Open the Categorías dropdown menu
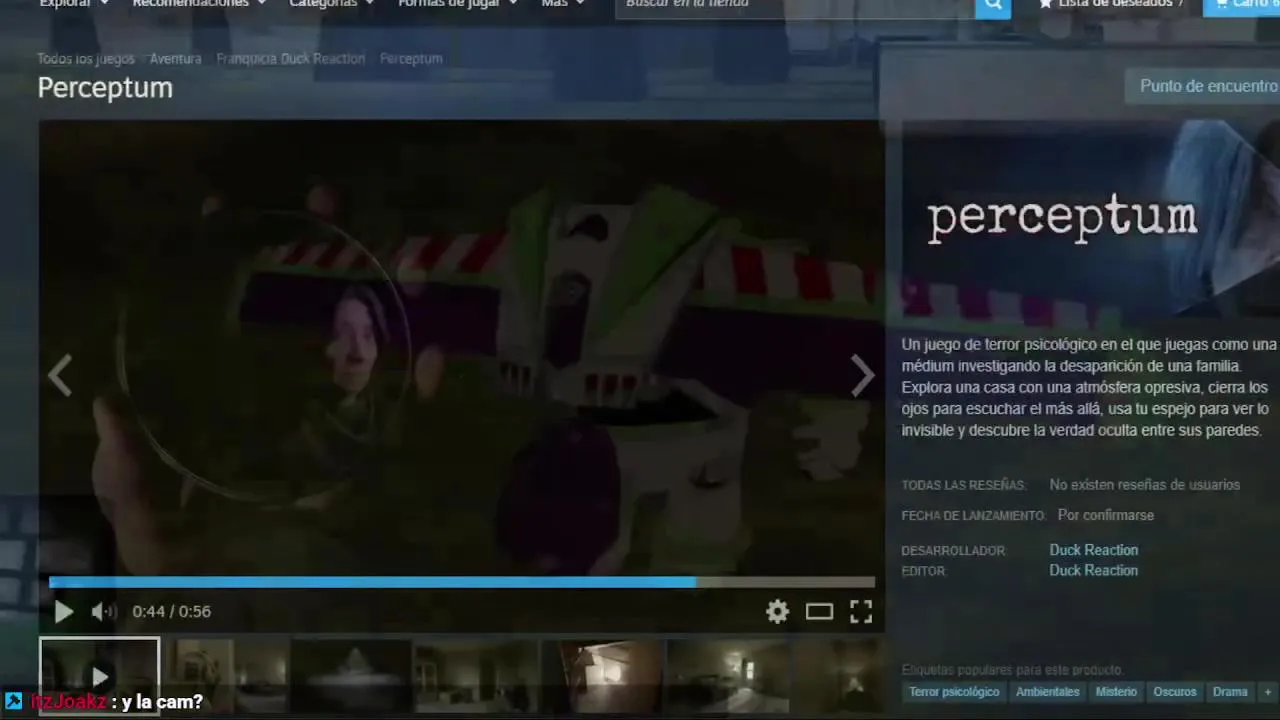 [x=331, y=4]
